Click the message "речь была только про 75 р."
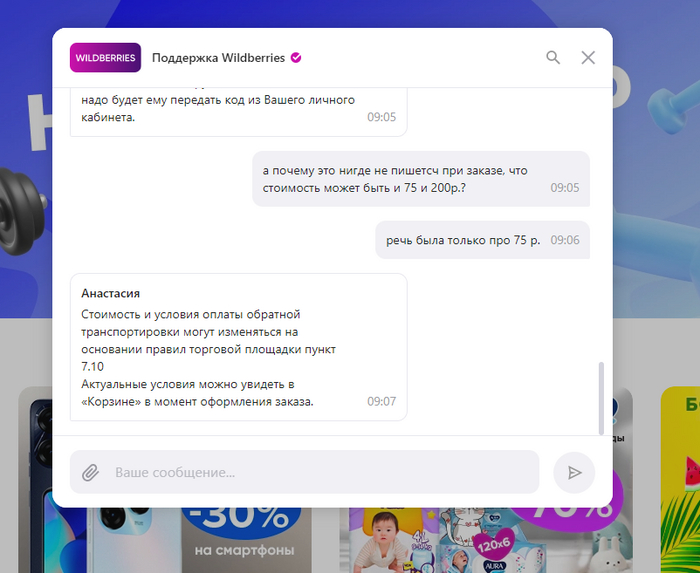This screenshot has height=573, width=700. pyautogui.click(x=483, y=240)
